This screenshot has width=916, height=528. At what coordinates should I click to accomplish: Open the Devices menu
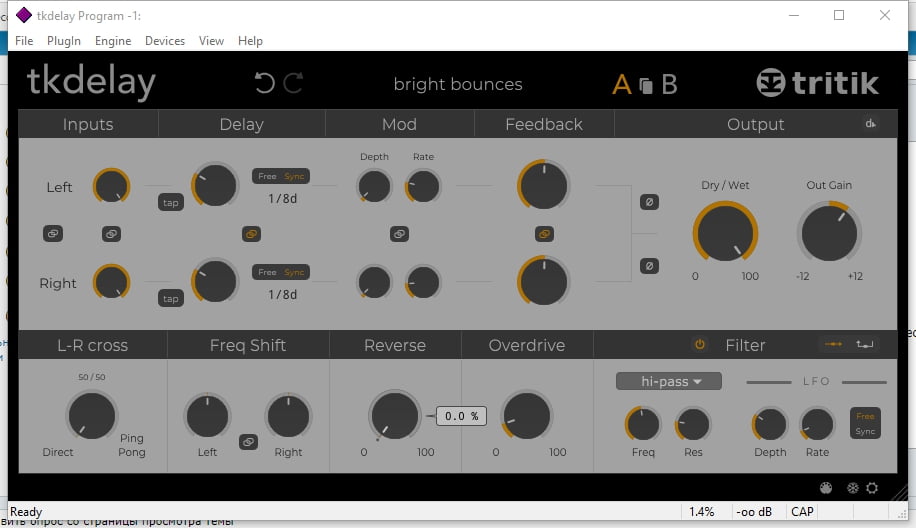point(165,41)
